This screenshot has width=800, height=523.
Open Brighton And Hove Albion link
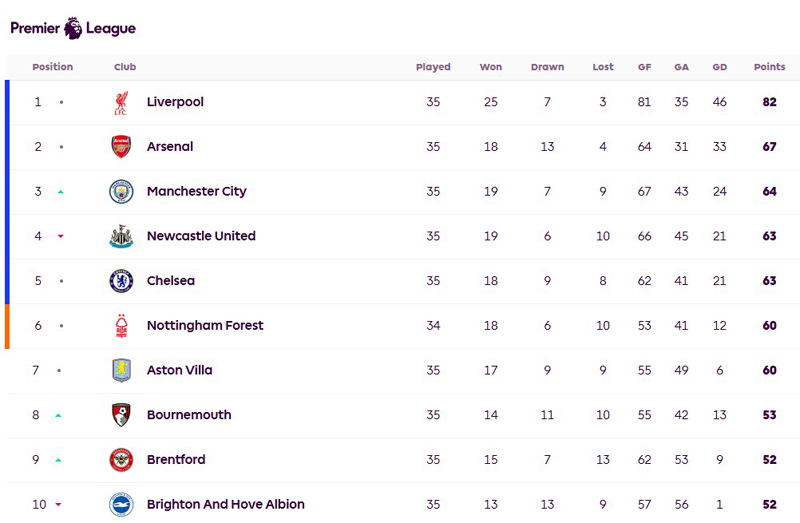pos(226,504)
